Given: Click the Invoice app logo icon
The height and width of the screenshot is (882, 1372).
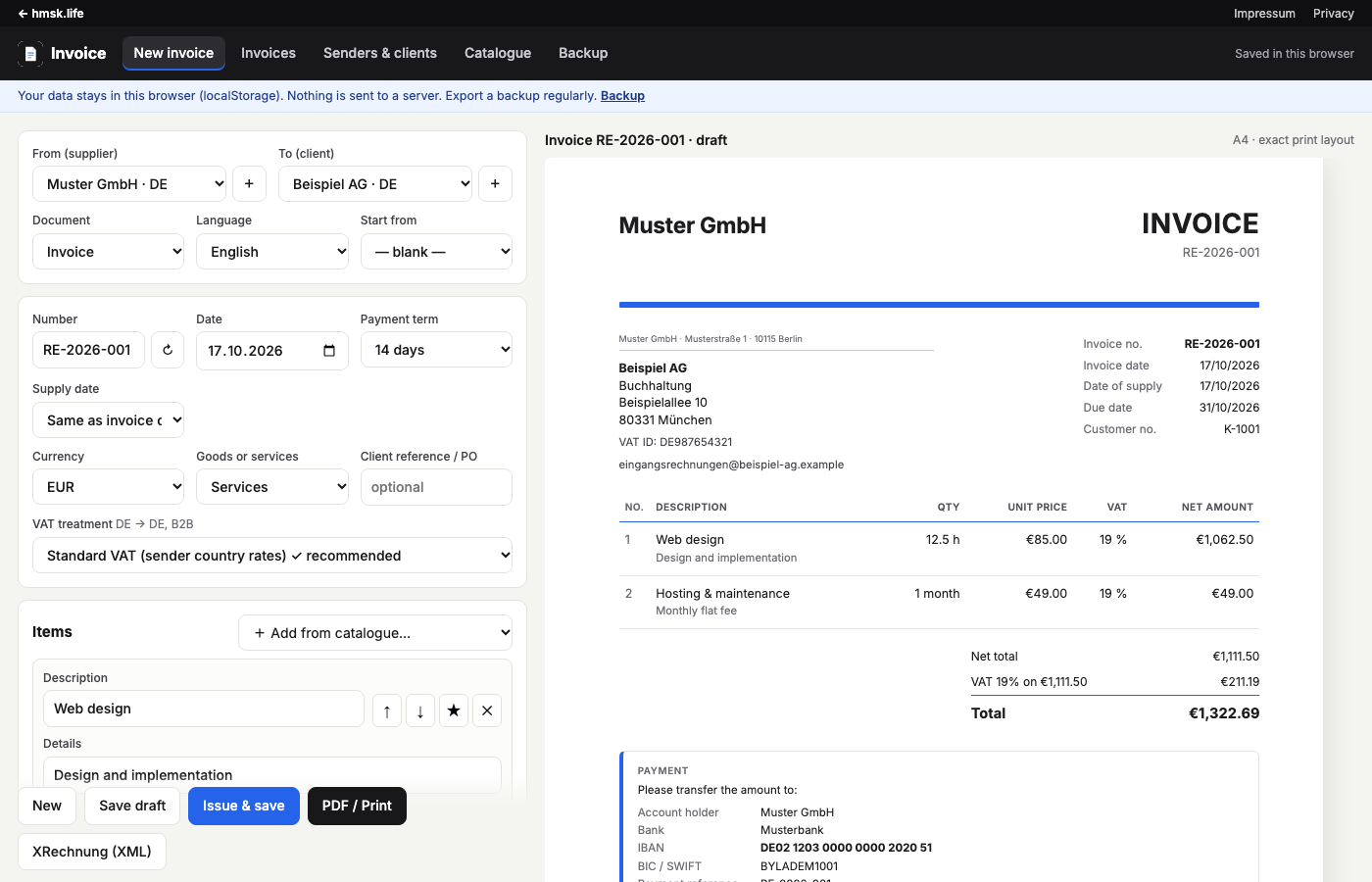Looking at the screenshot, I should pyautogui.click(x=30, y=54).
